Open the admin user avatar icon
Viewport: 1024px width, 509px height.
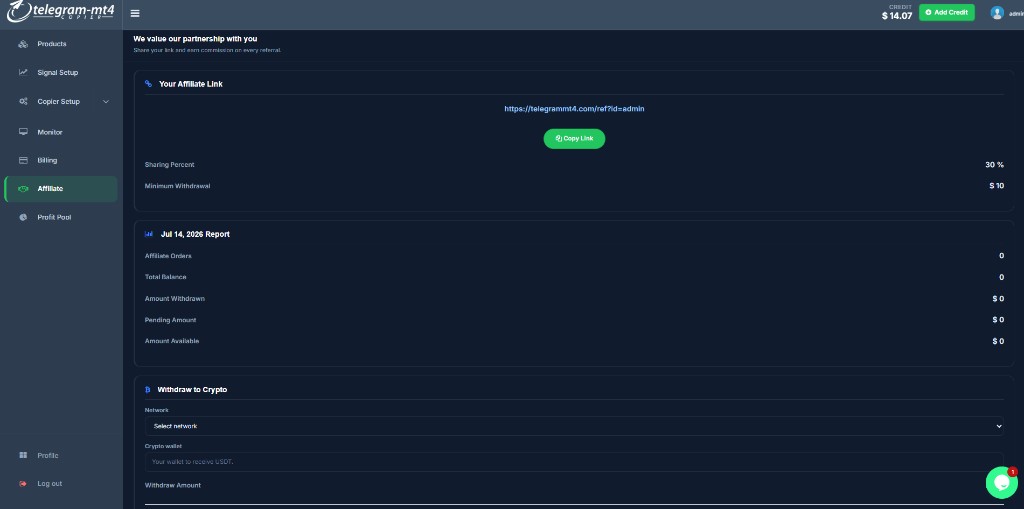pos(997,12)
